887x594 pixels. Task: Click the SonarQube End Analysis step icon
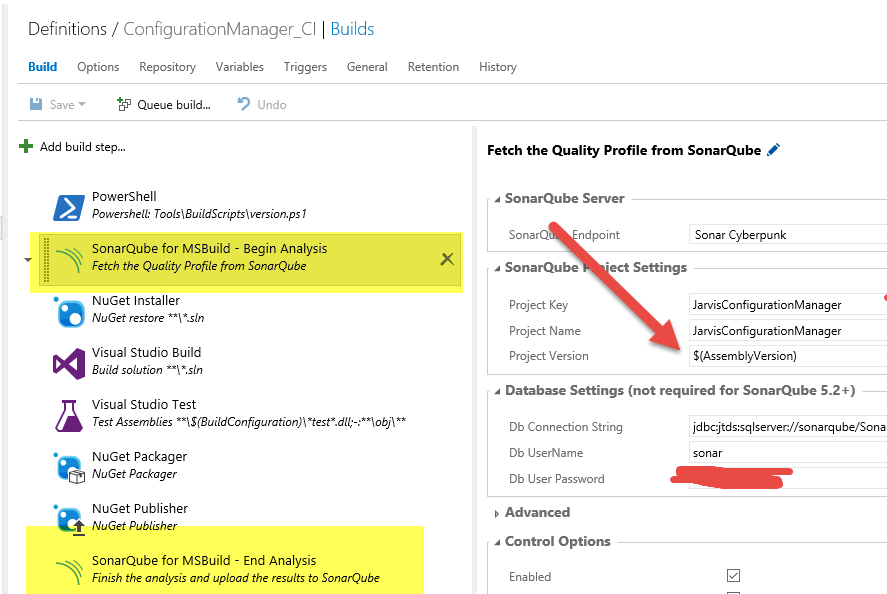[70, 571]
